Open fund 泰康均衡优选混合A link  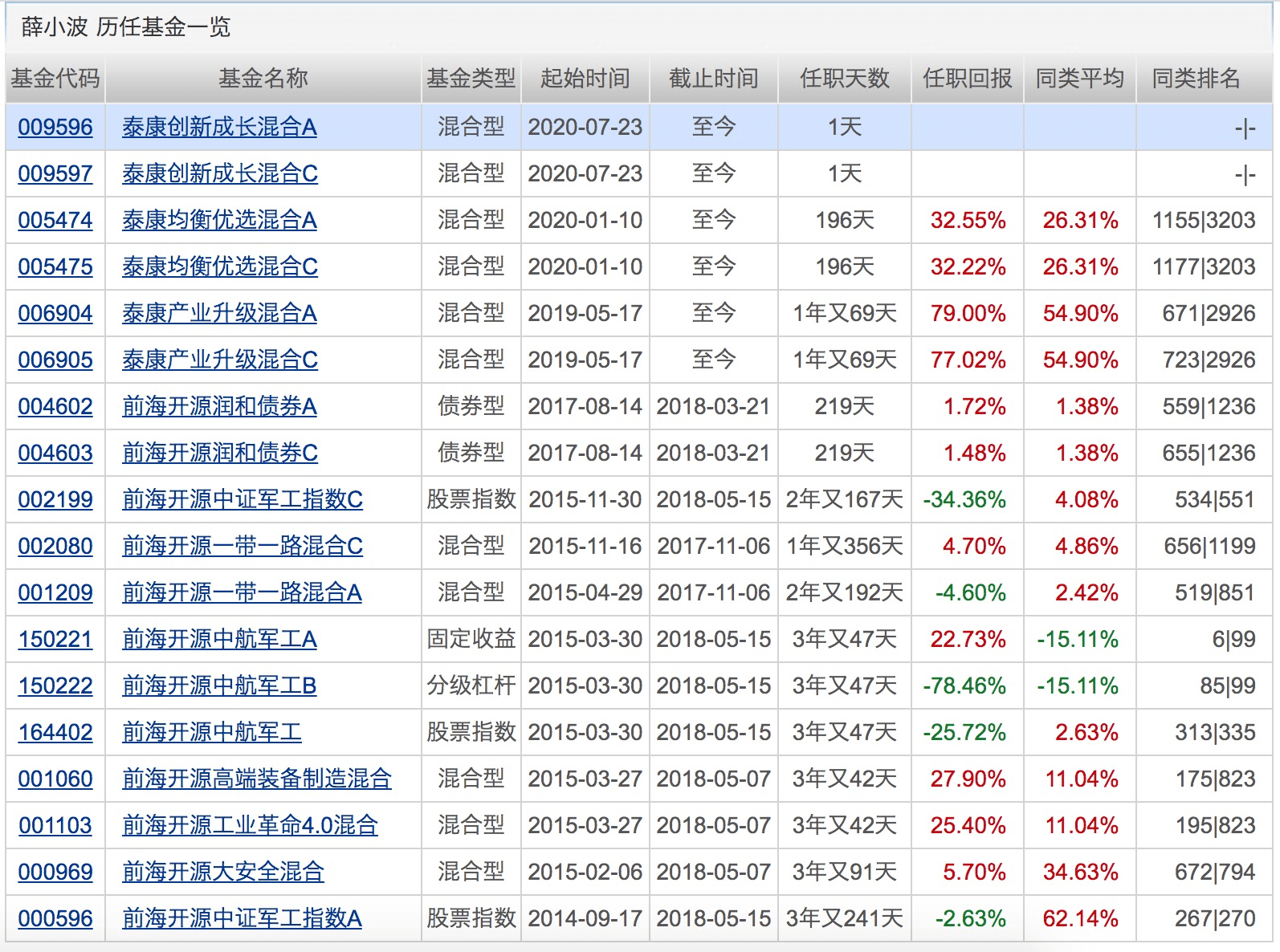pyautogui.click(x=219, y=220)
